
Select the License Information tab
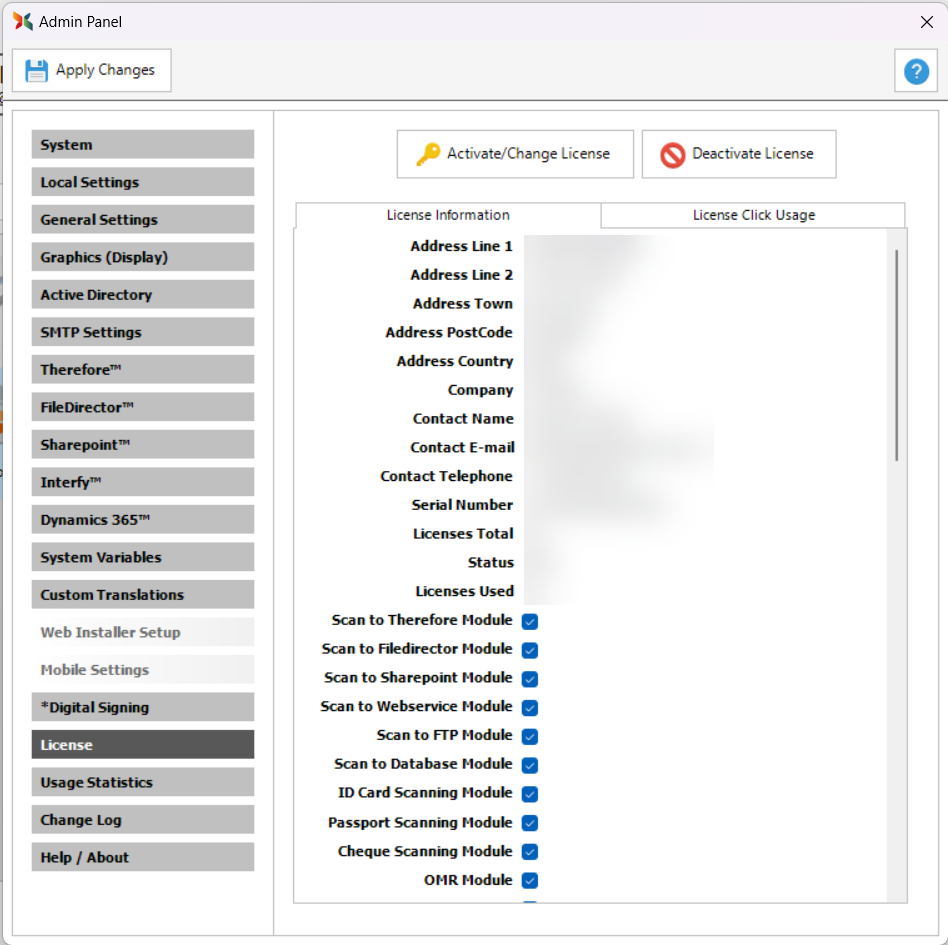(448, 215)
